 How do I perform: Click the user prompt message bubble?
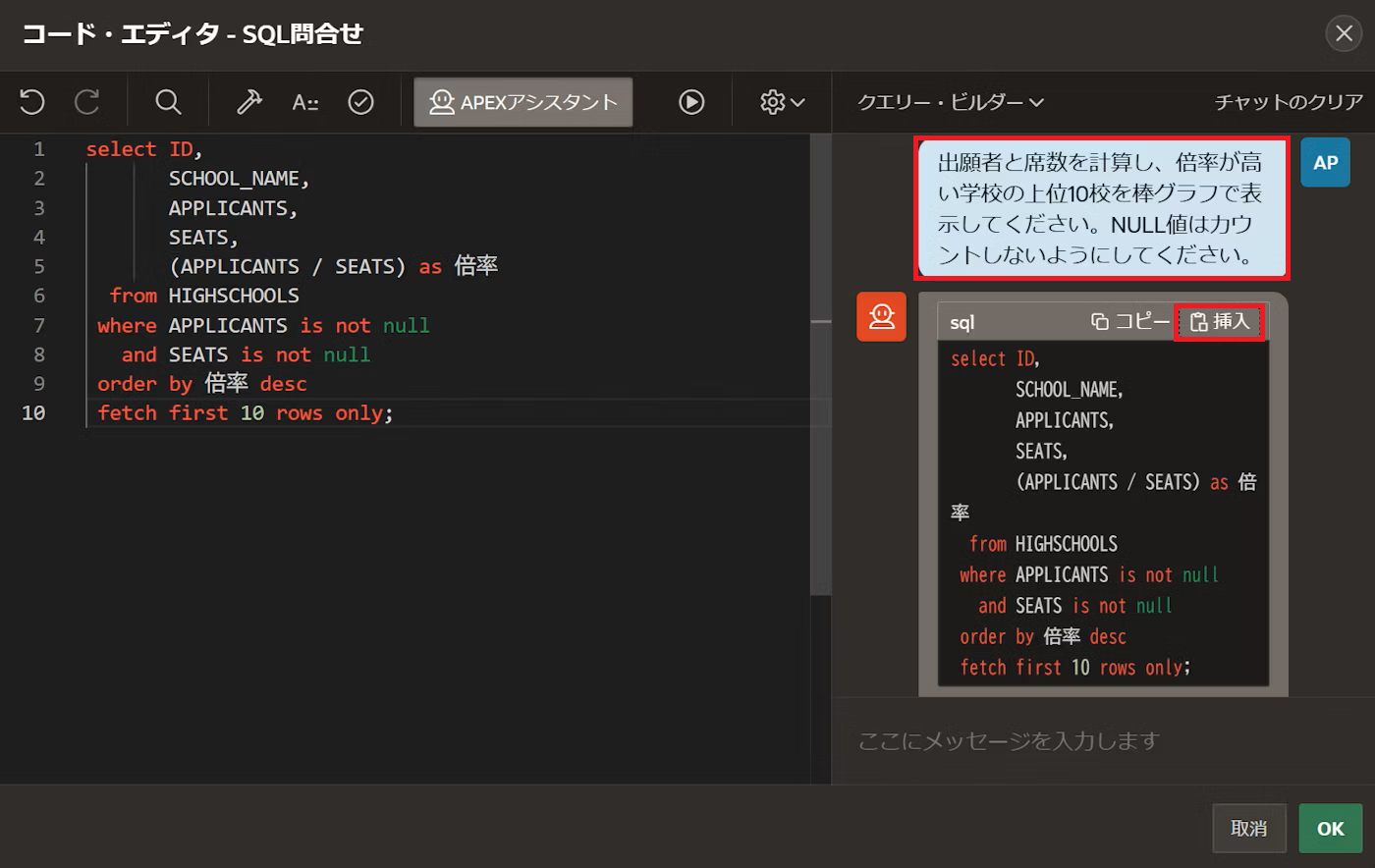(x=1102, y=208)
